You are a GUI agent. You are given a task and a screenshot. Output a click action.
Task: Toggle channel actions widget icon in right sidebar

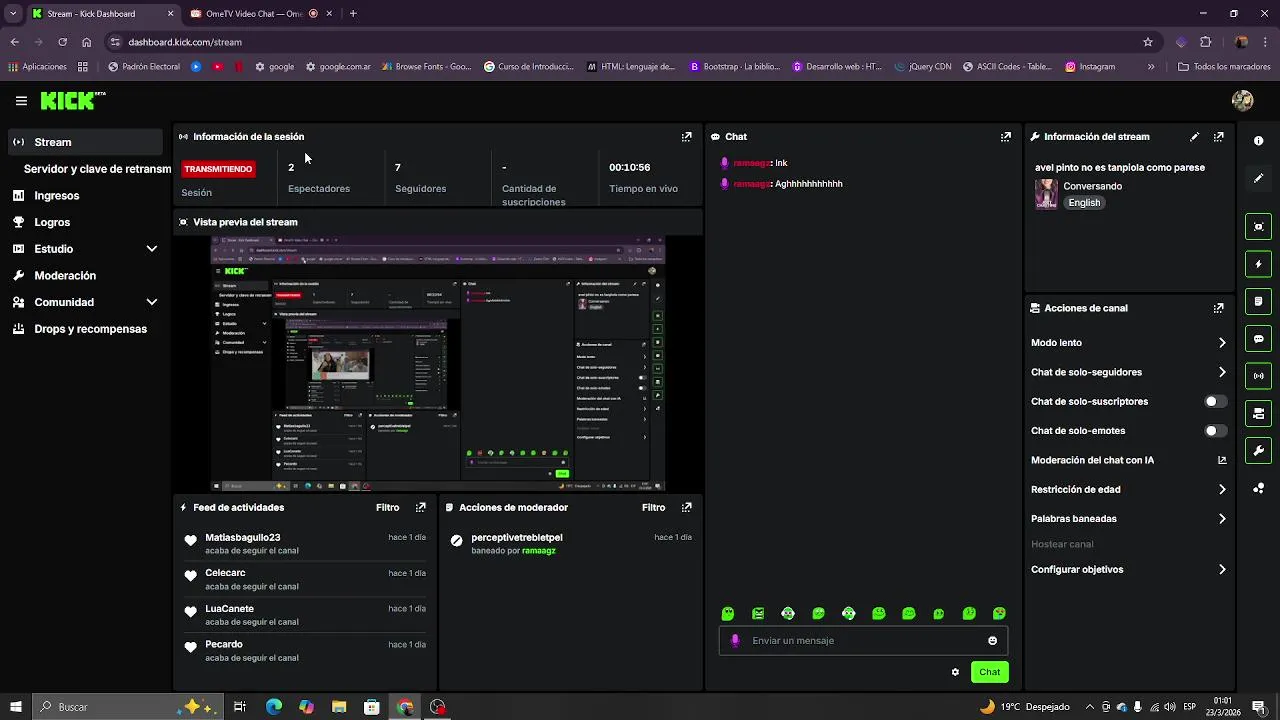(1258, 413)
